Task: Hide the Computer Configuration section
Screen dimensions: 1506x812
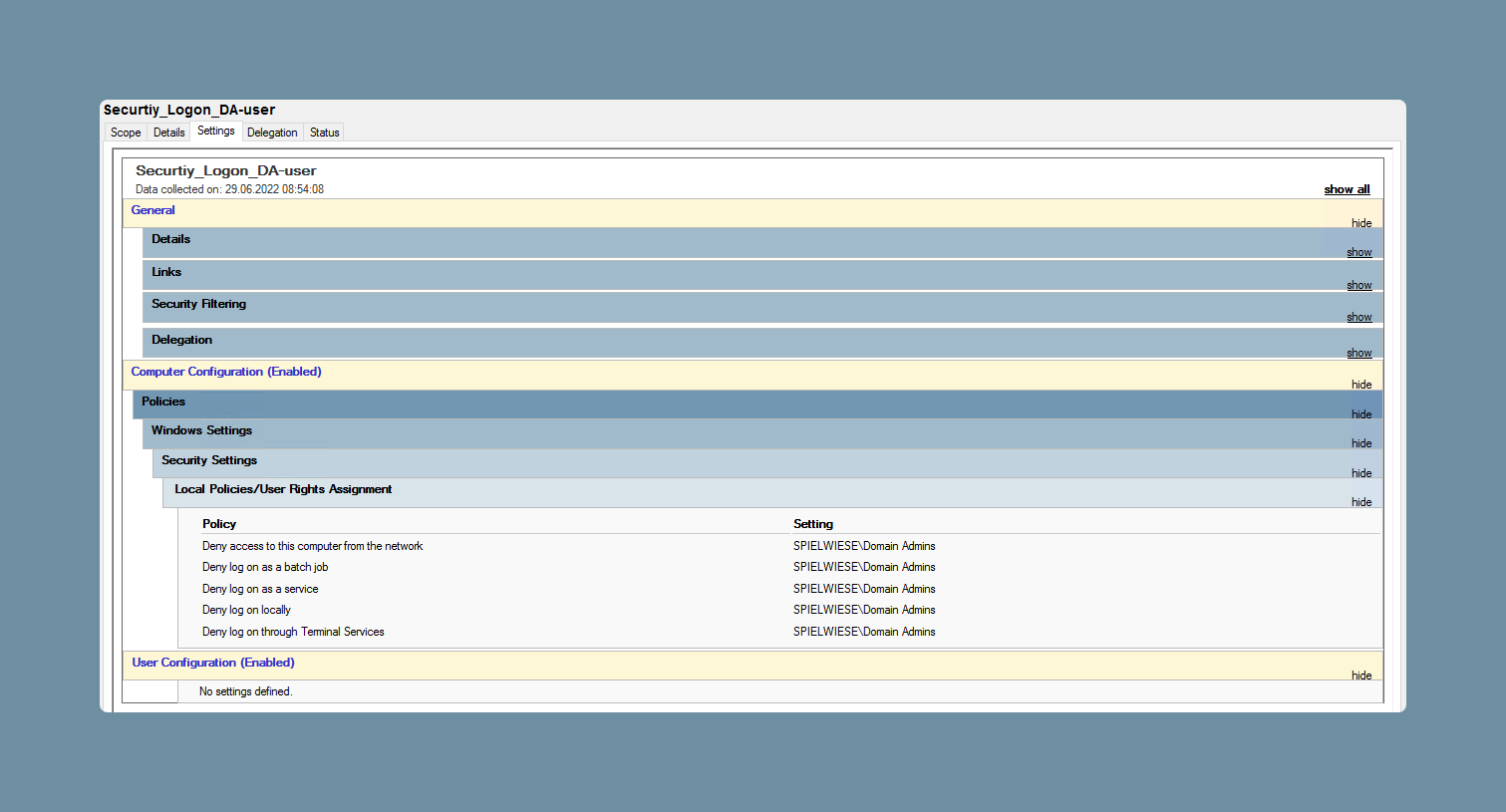Action: [x=1361, y=385]
